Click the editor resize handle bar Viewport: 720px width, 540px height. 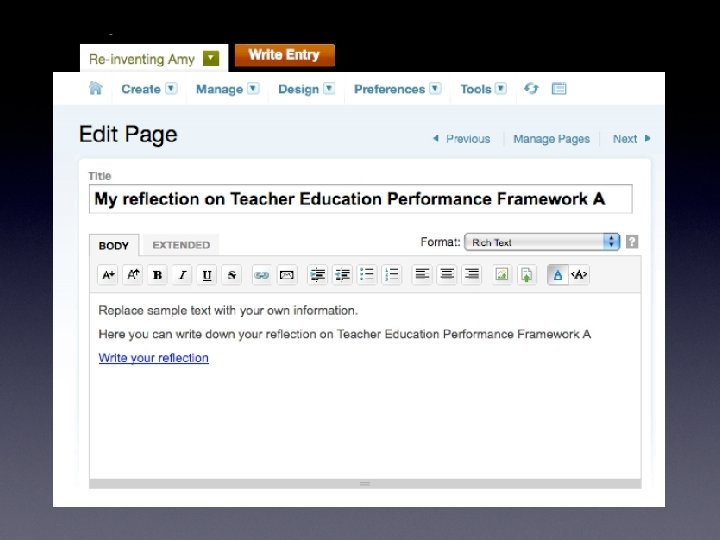tap(365, 484)
